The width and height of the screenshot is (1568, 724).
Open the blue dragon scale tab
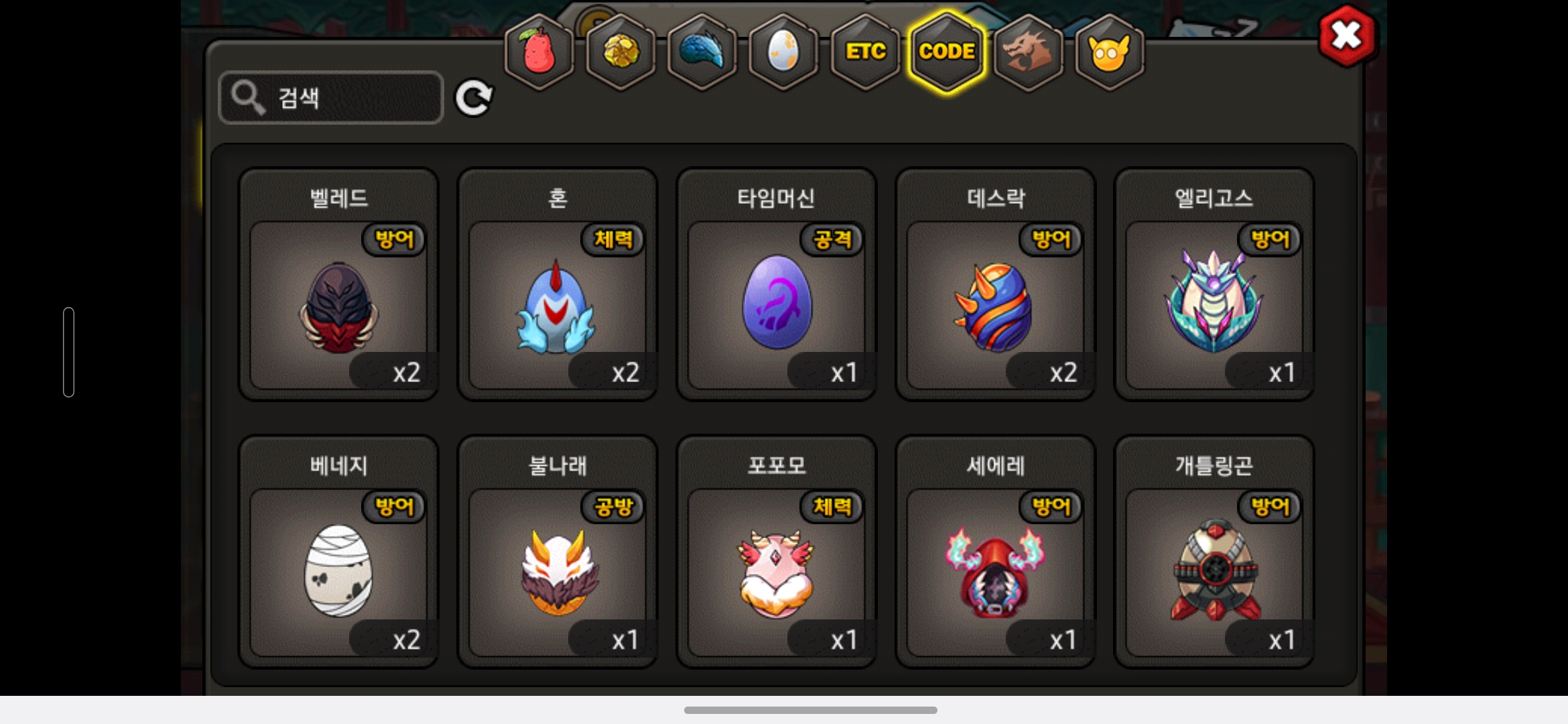[x=702, y=52]
